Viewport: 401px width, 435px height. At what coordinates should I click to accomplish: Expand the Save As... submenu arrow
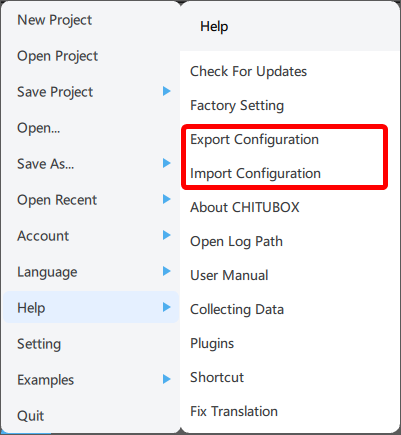point(167,163)
